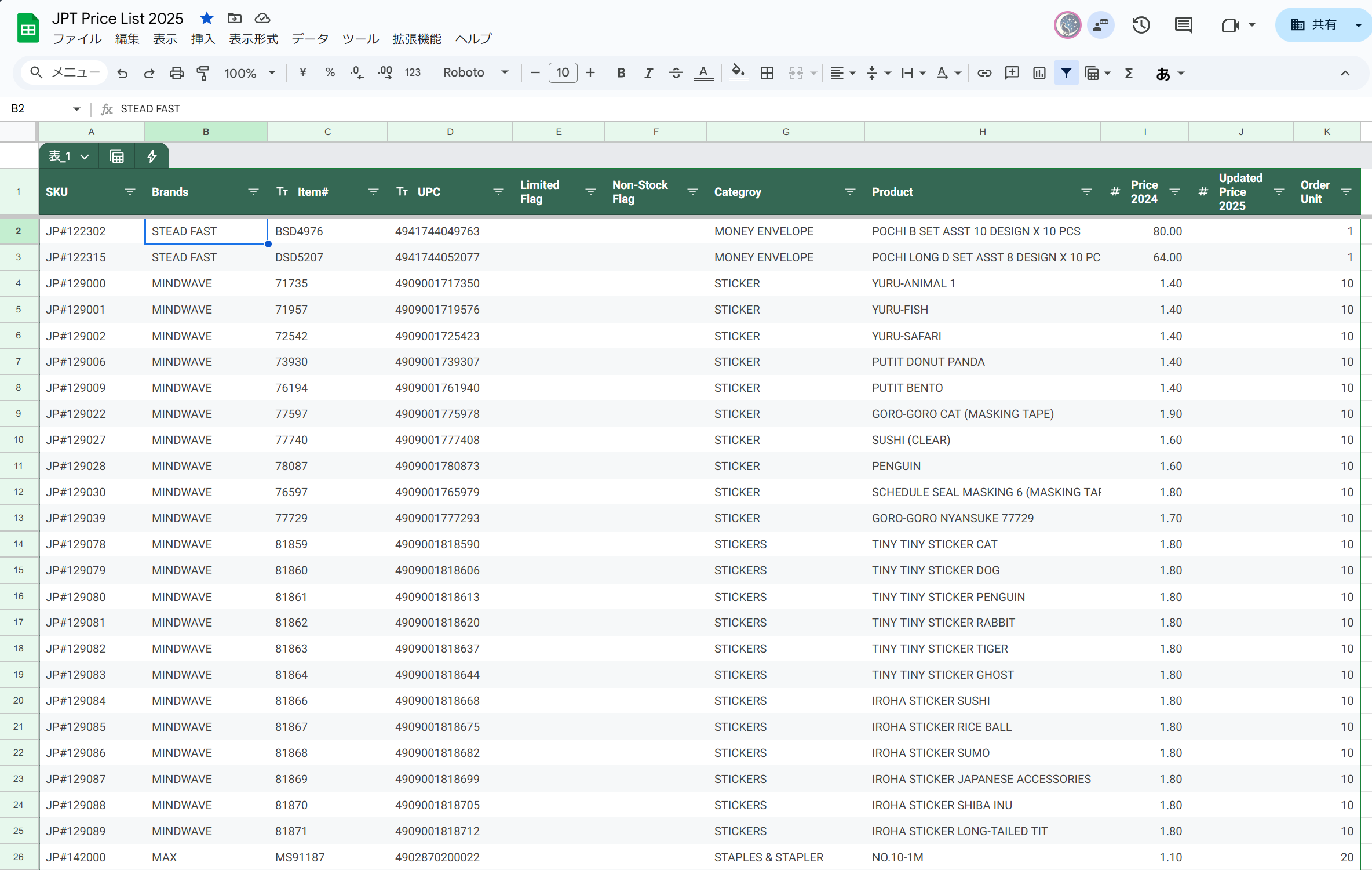This screenshot has height=870, width=1372.
Task: Collapse the toolbar with chevron
Action: (x=1345, y=73)
